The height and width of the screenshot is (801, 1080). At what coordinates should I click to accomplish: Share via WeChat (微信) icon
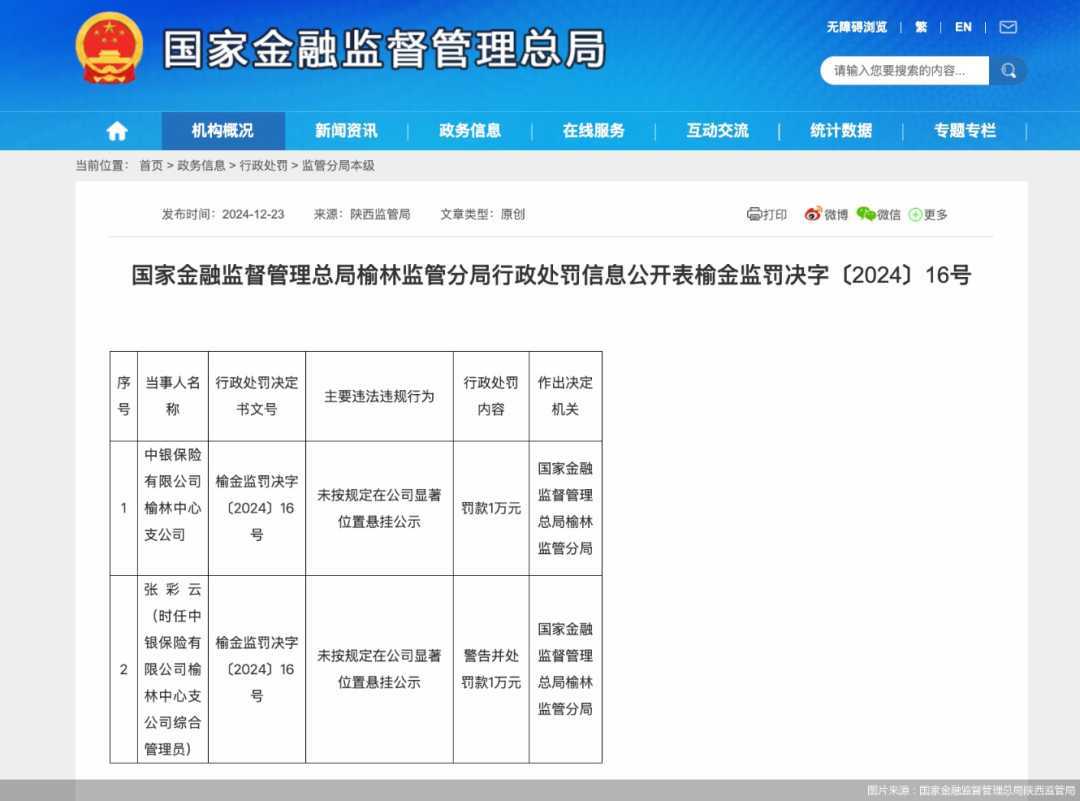[x=866, y=214]
